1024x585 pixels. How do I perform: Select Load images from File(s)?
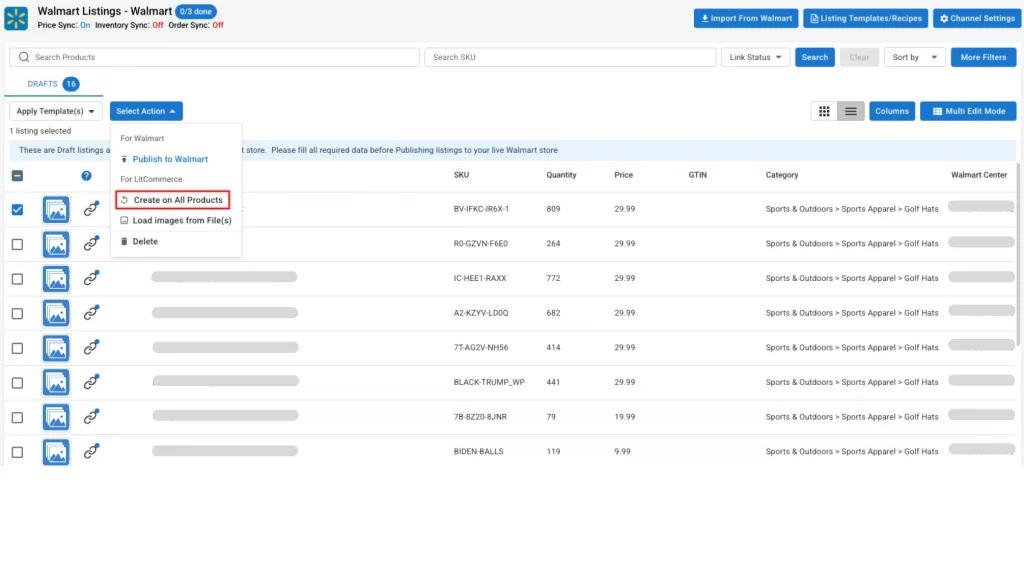(x=176, y=221)
